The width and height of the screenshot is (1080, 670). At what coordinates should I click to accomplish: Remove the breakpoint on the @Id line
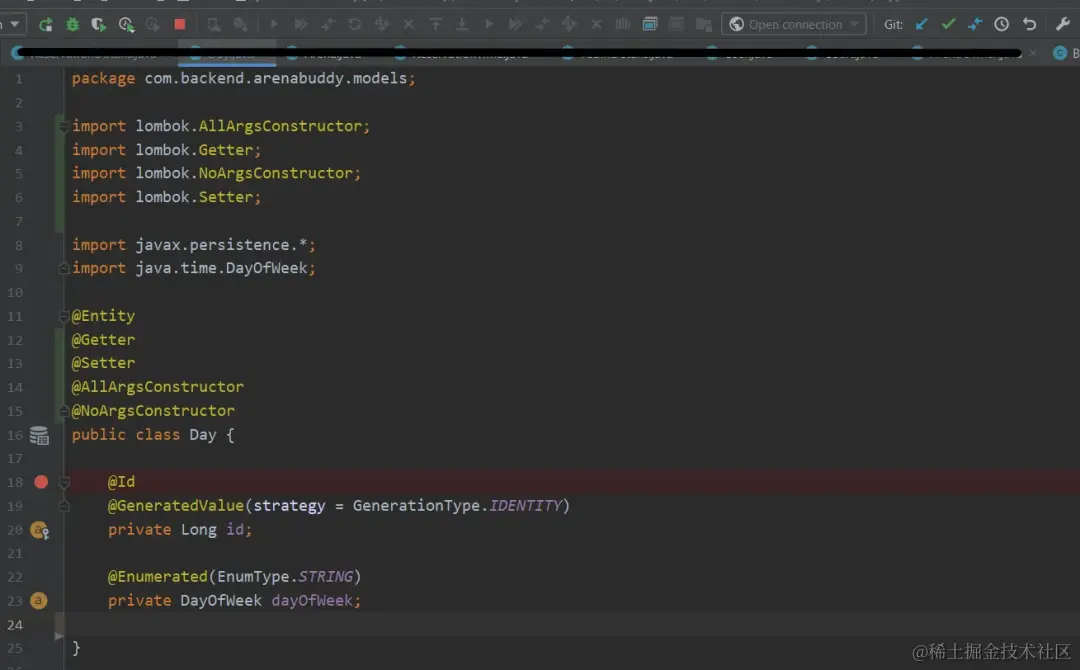[x=41, y=482]
